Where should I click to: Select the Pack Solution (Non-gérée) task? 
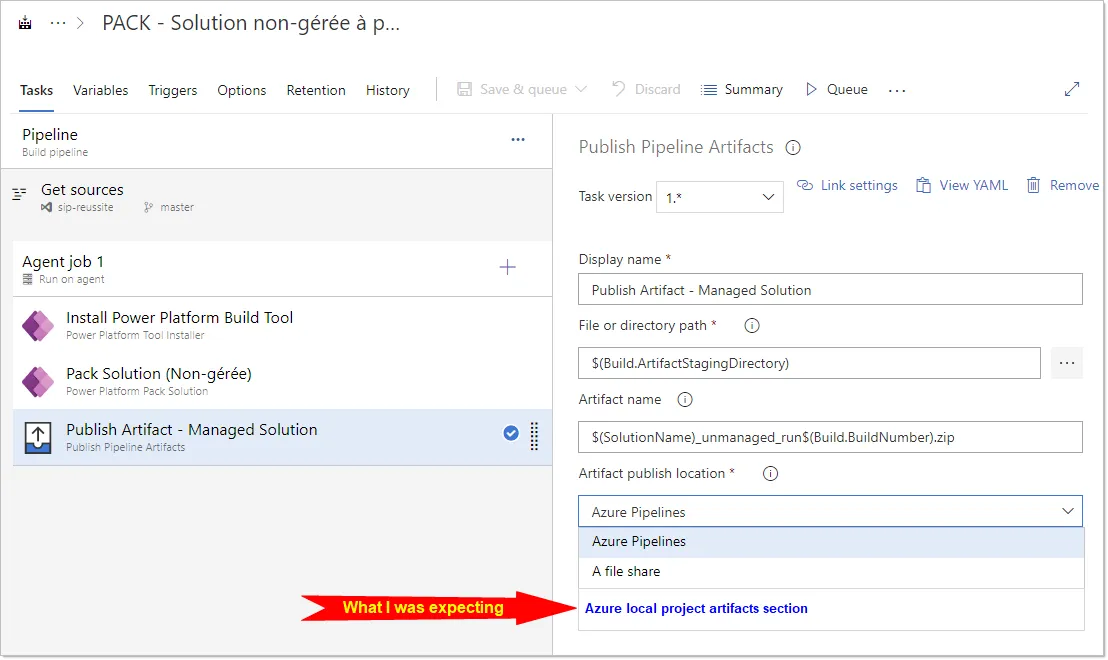pos(283,381)
